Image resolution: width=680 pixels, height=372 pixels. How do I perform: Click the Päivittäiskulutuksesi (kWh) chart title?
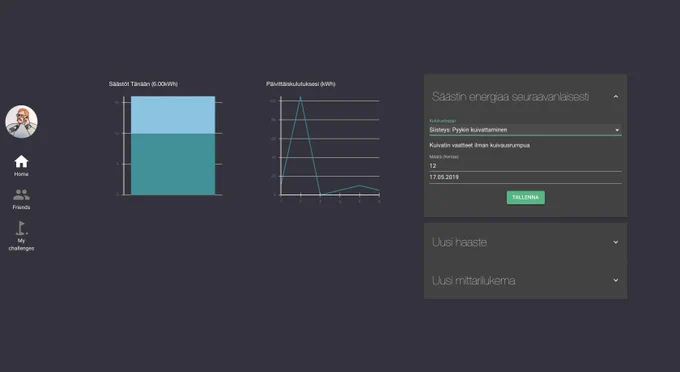tap(301, 84)
